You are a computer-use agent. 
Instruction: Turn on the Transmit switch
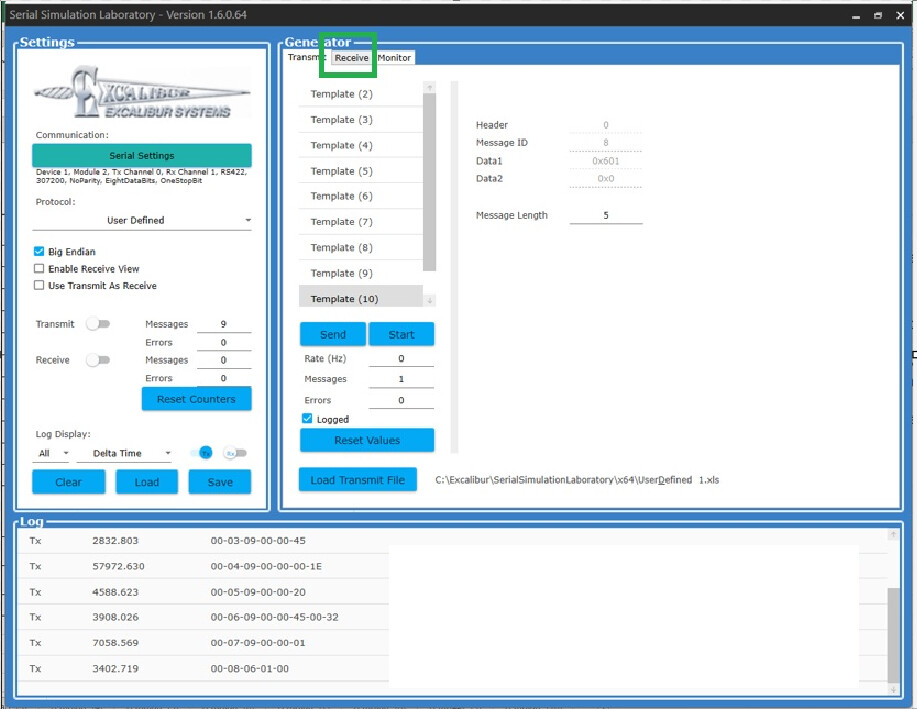click(97, 324)
